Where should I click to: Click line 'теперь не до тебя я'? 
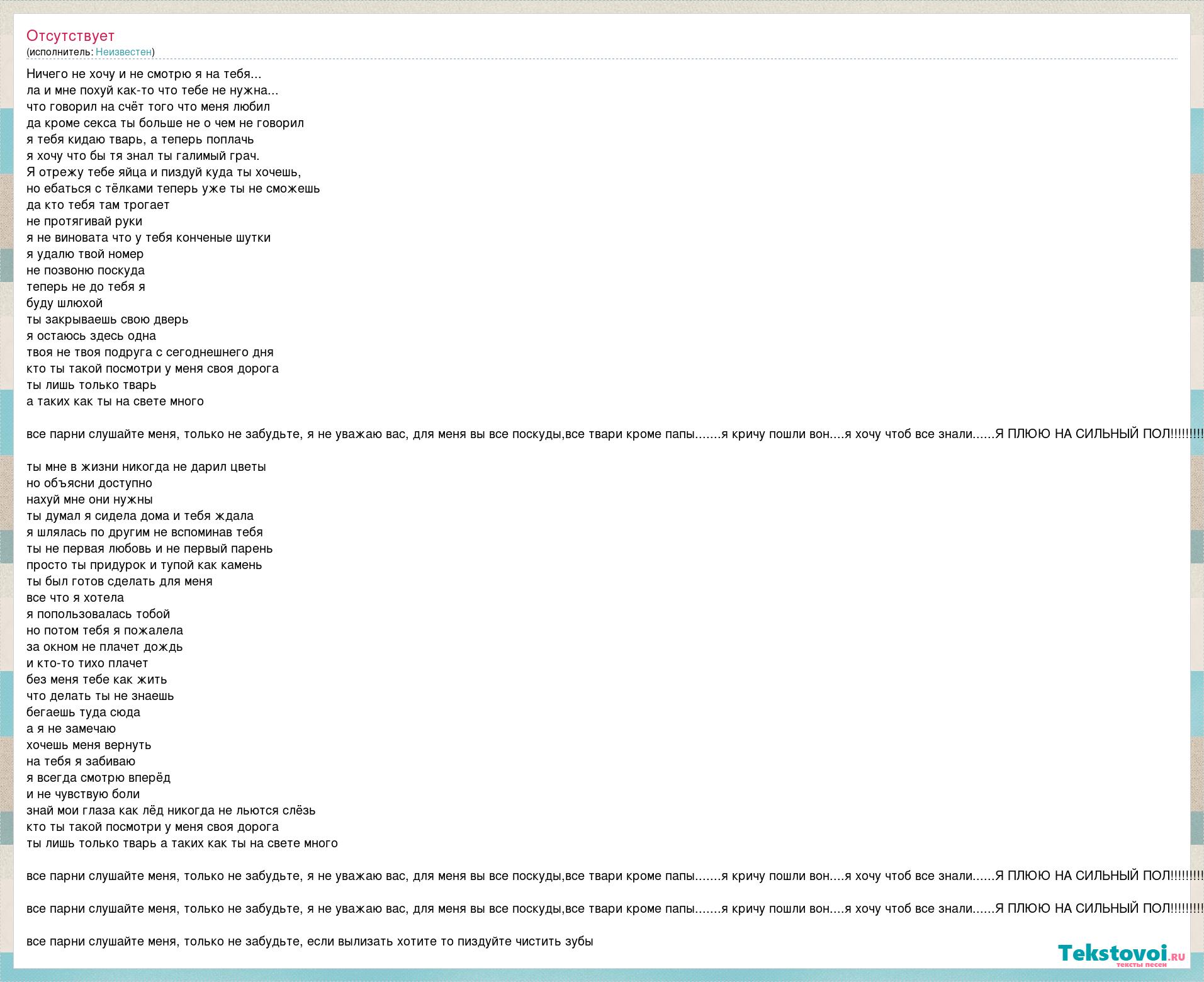pyautogui.click(x=86, y=286)
